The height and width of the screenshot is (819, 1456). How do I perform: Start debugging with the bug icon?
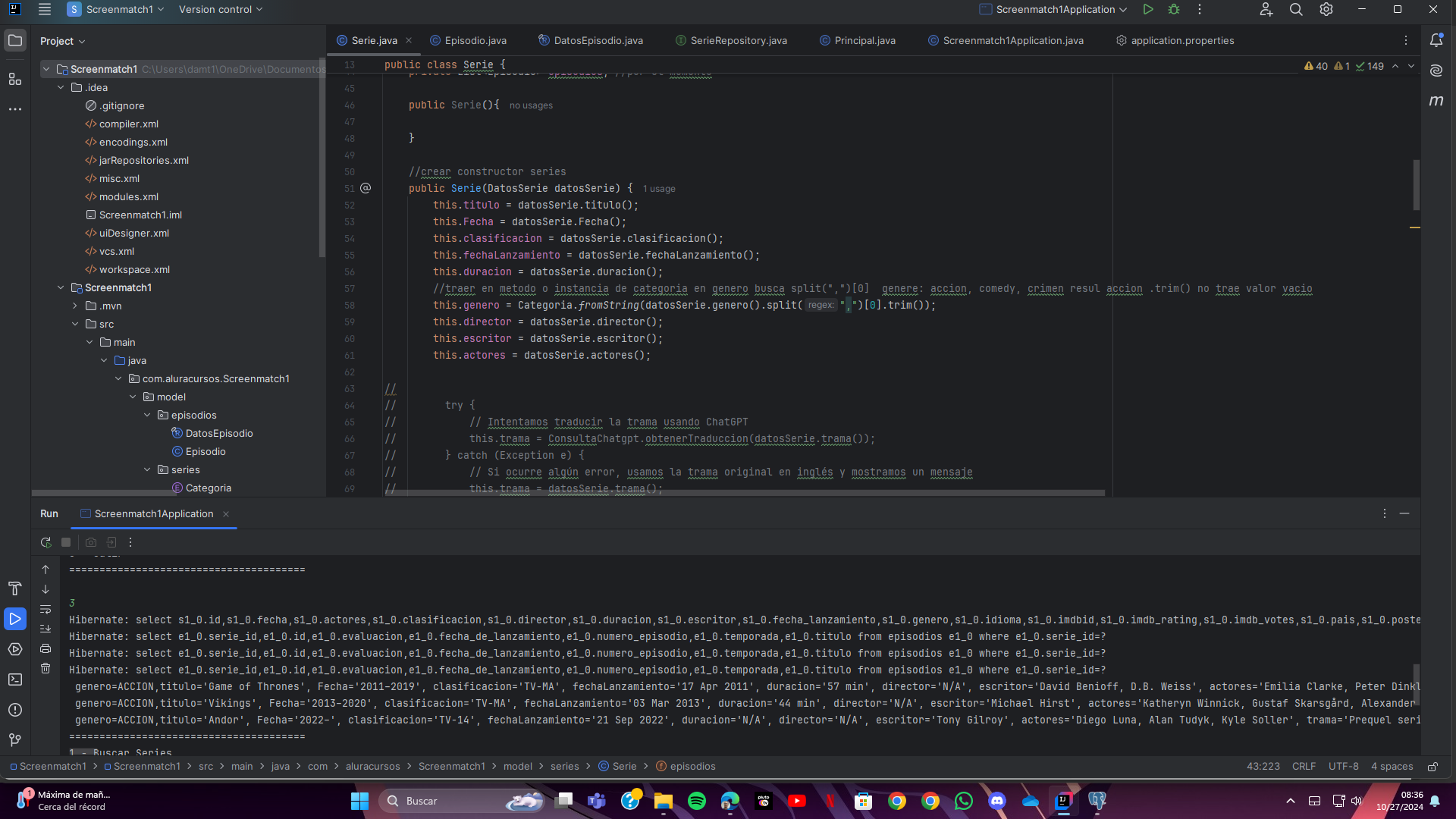1174,9
